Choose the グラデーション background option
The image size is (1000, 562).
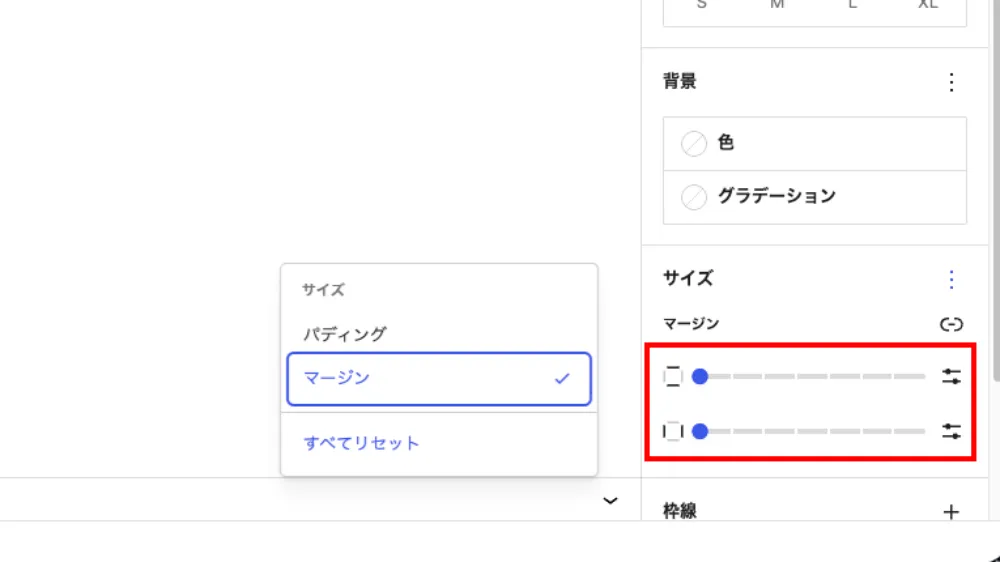(814, 197)
